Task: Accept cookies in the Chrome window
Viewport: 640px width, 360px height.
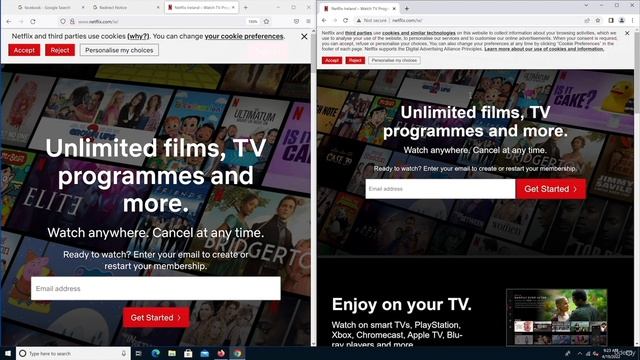Action: 332,60
